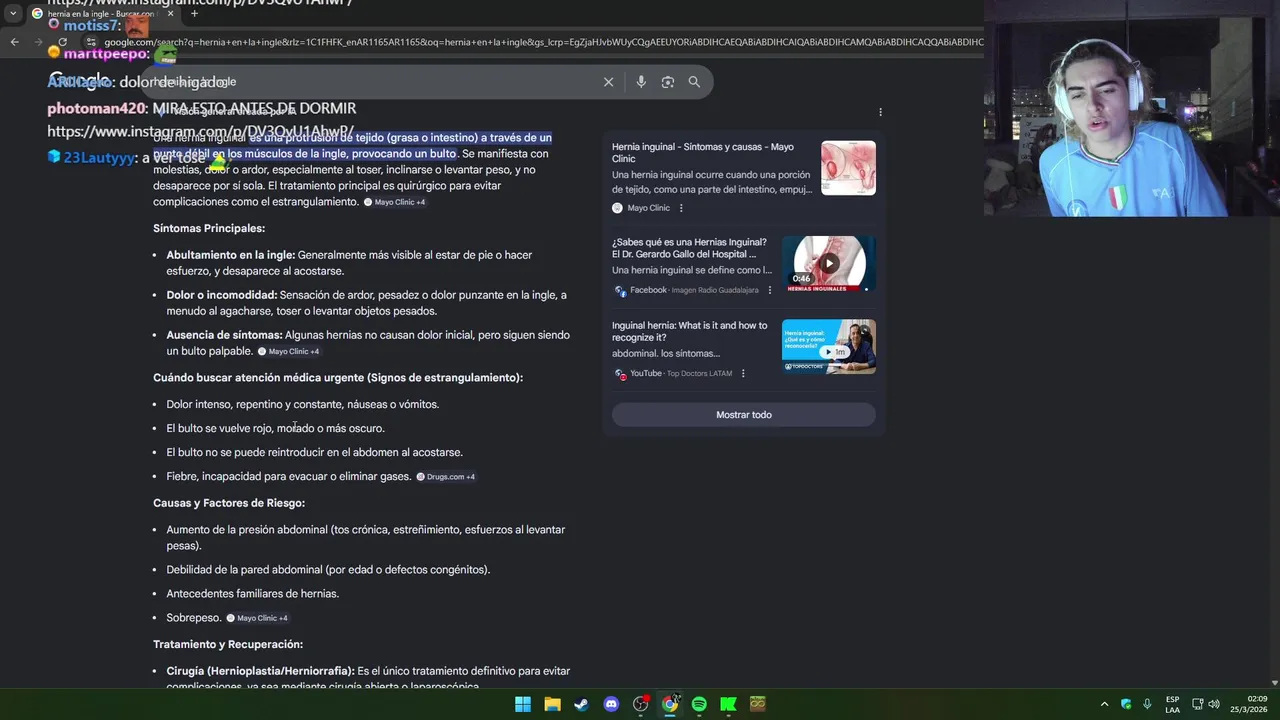Click 'Cirugía (Hernioplastia/Herniorrafia):' bold text
Screen dimensions: 1280x720
click(260, 671)
